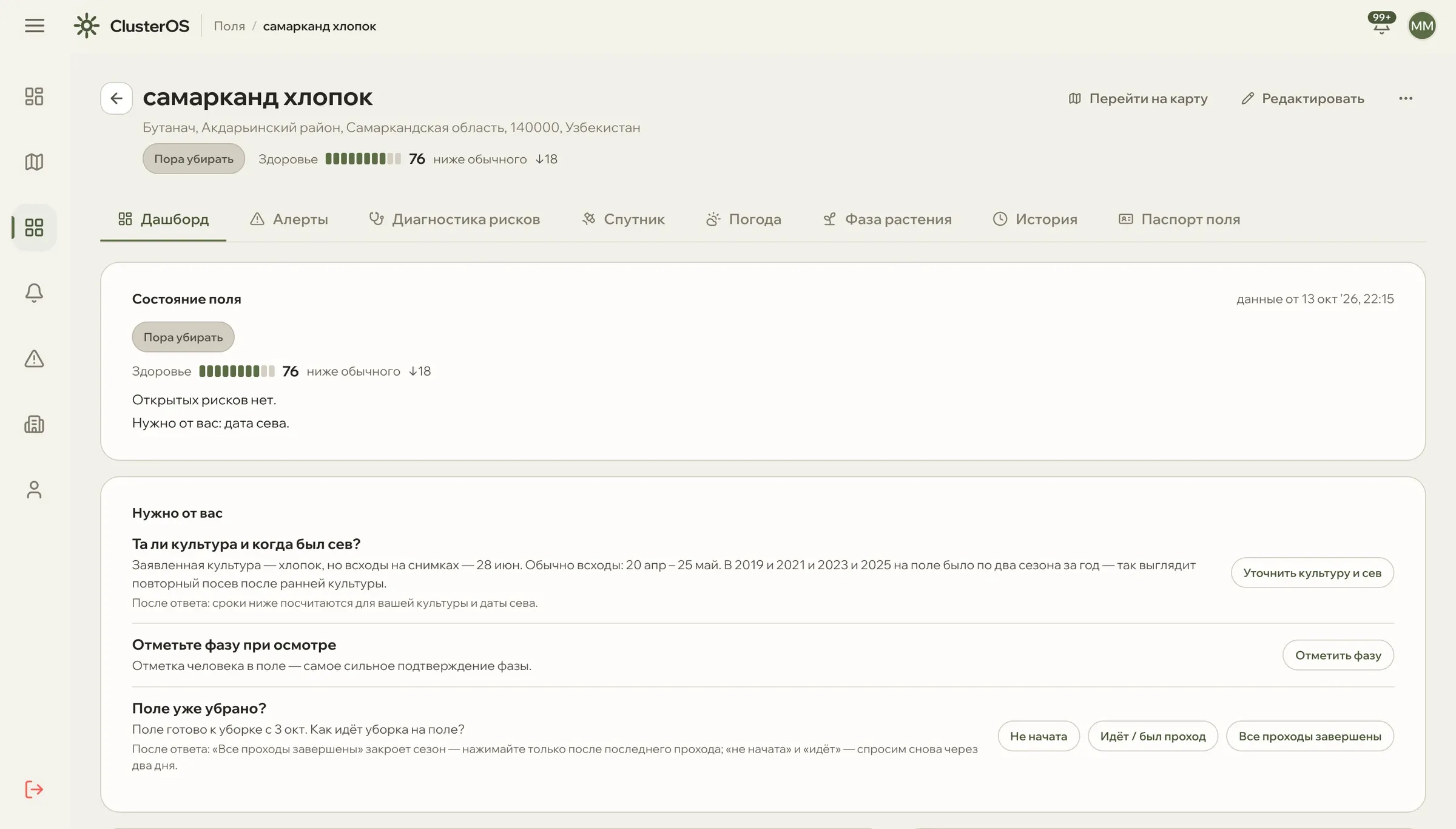This screenshot has width=1456, height=829.
Task: Select the Фаза растения tab
Action: pos(887,219)
